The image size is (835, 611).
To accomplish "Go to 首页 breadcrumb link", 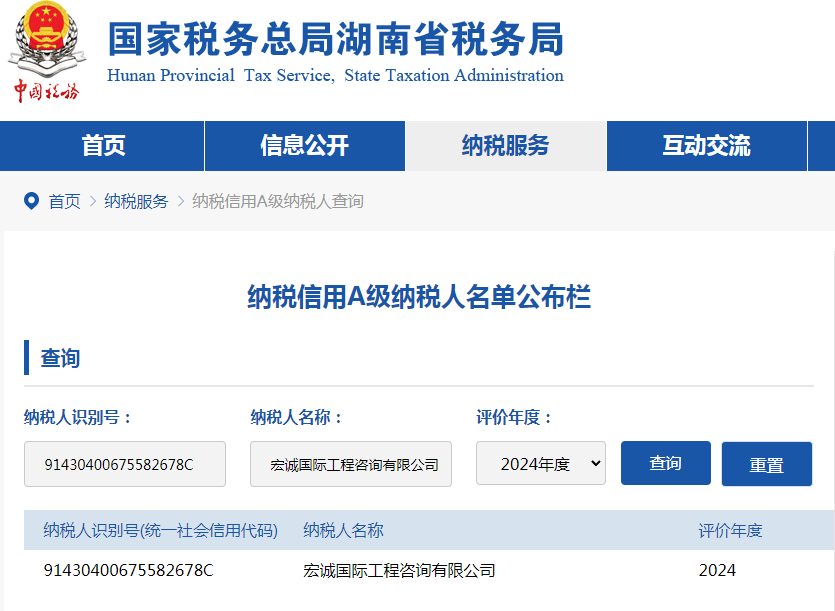I will tap(64, 201).
